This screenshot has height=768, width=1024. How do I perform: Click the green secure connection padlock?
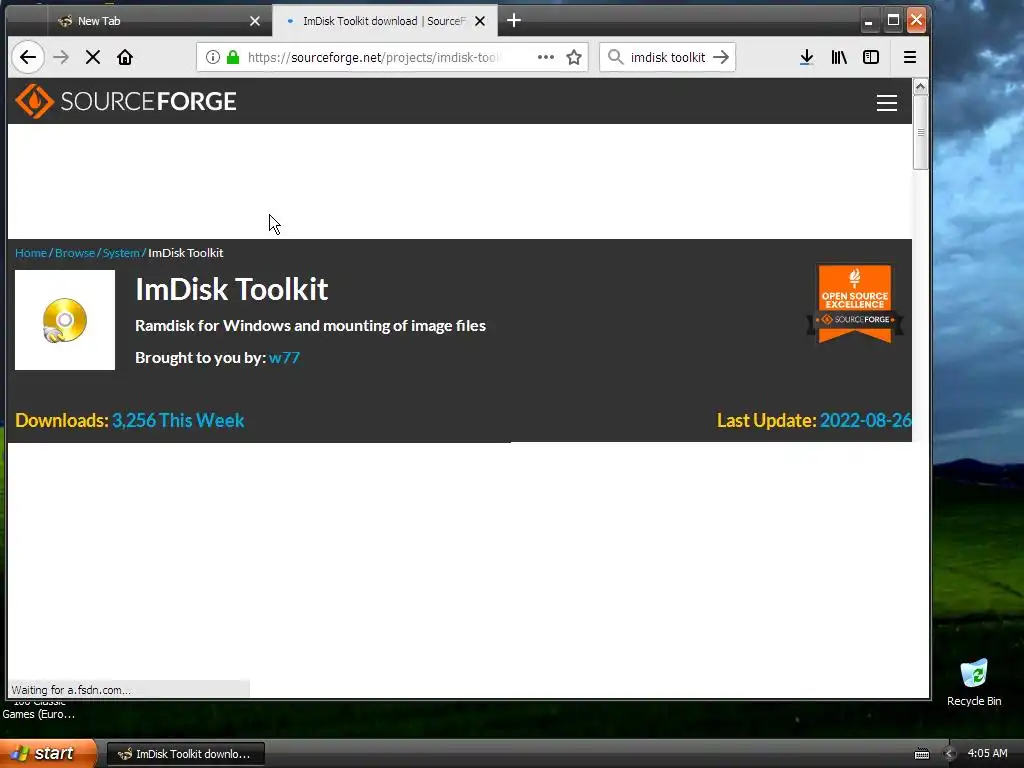coord(232,57)
